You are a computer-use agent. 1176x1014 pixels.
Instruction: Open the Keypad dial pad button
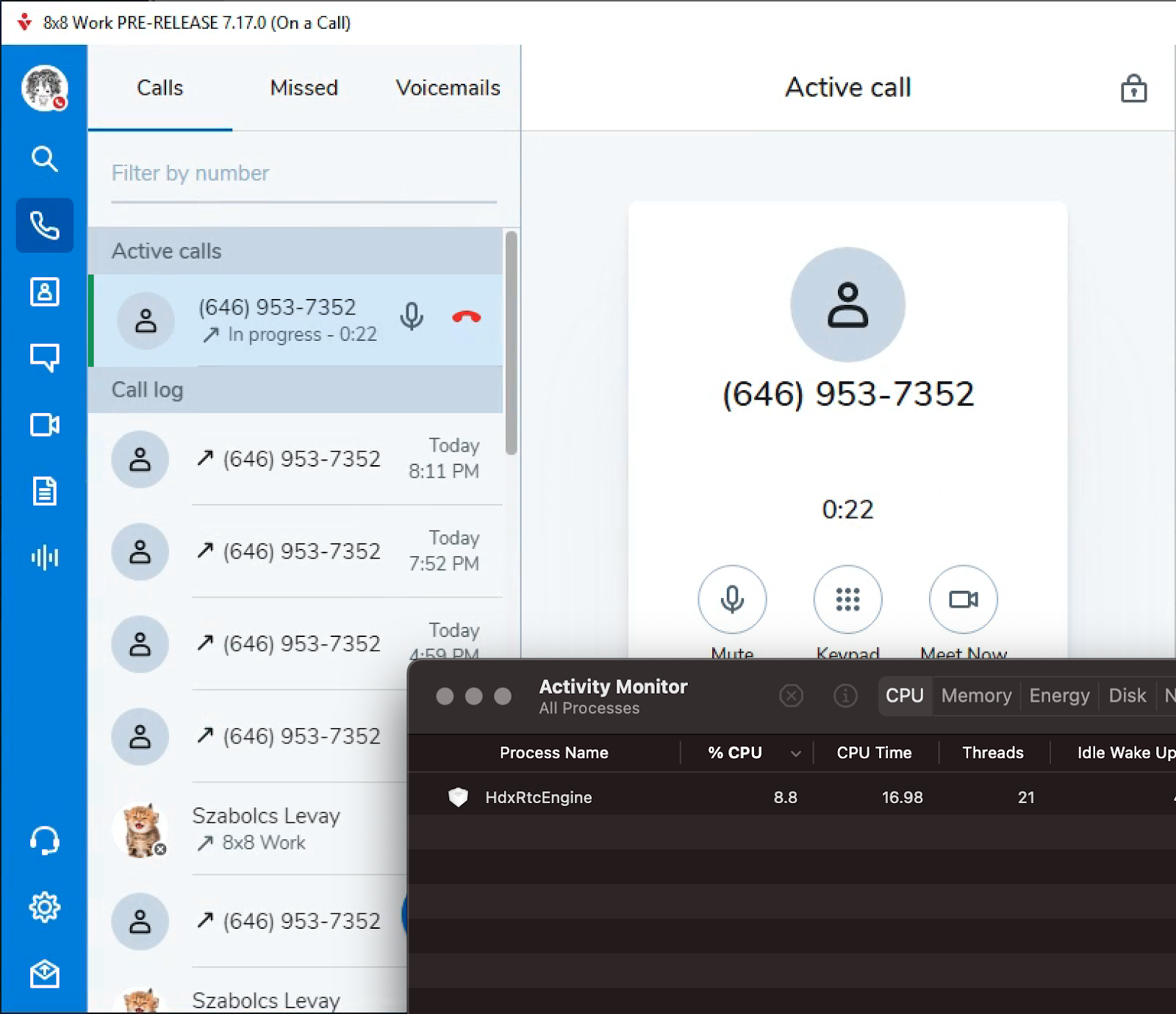pyautogui.click(x=847, y=600)
